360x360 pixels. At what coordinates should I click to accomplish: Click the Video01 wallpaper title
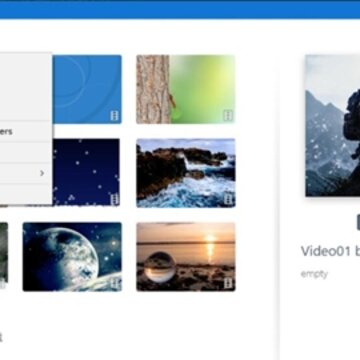pos(330,251)
